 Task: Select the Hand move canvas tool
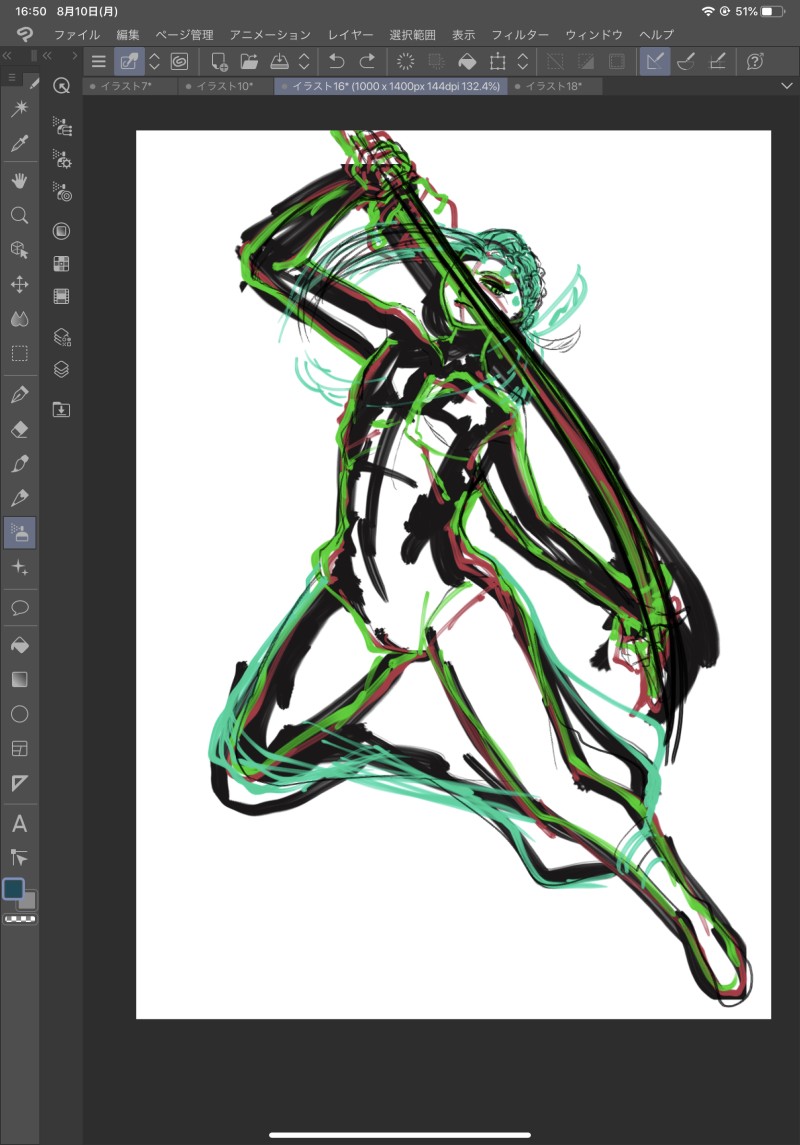pos(20,180)
